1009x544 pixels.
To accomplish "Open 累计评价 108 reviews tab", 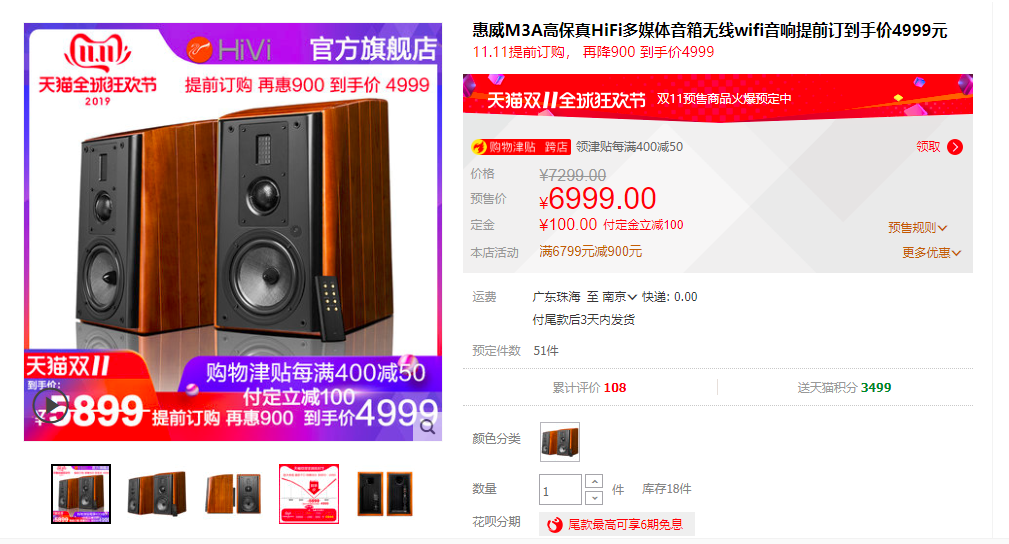I will tap(589, 388).
